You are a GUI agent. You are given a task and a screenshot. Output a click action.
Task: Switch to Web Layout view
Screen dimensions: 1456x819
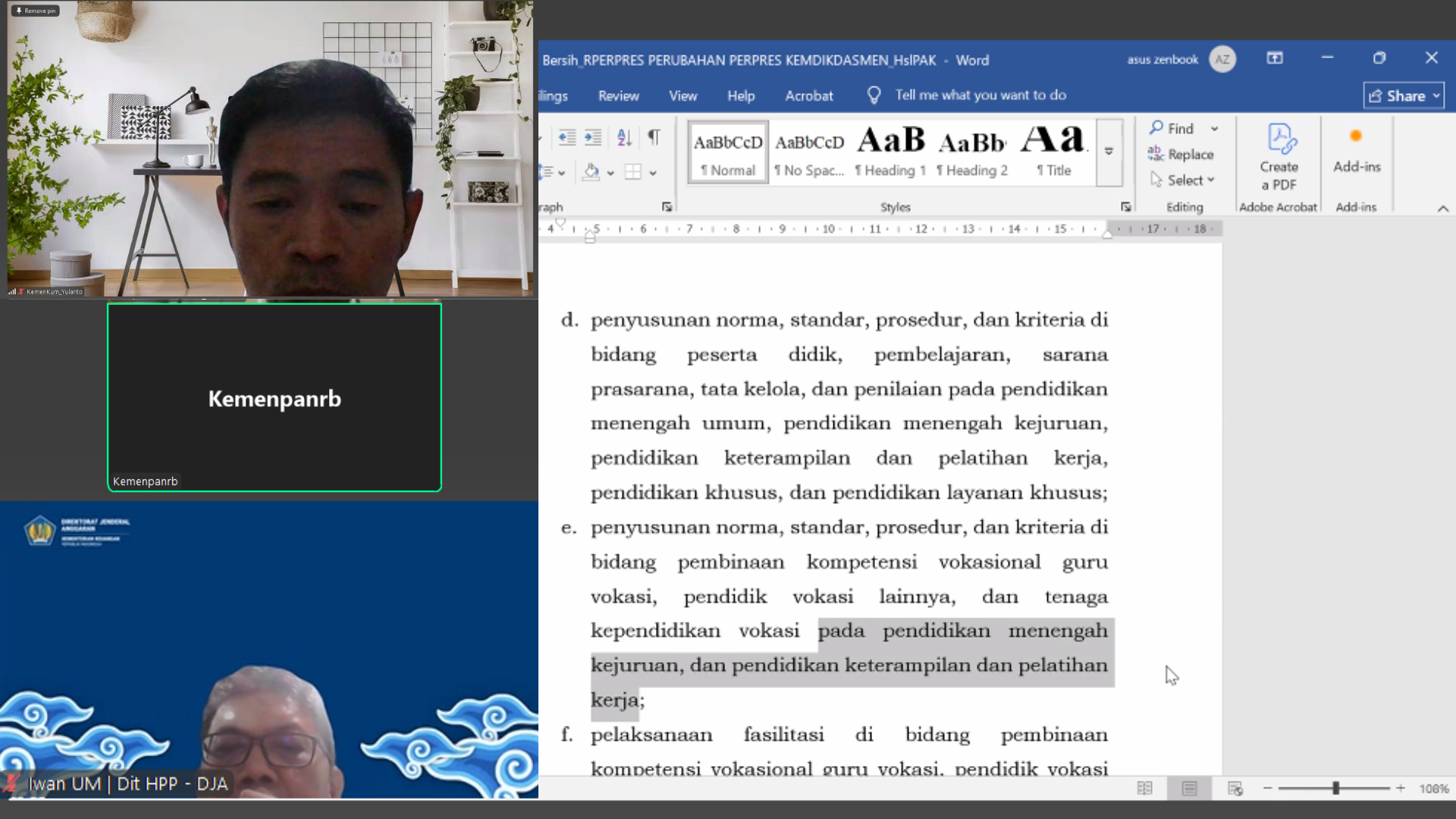pyautogui.click(x=1235, y=789)
